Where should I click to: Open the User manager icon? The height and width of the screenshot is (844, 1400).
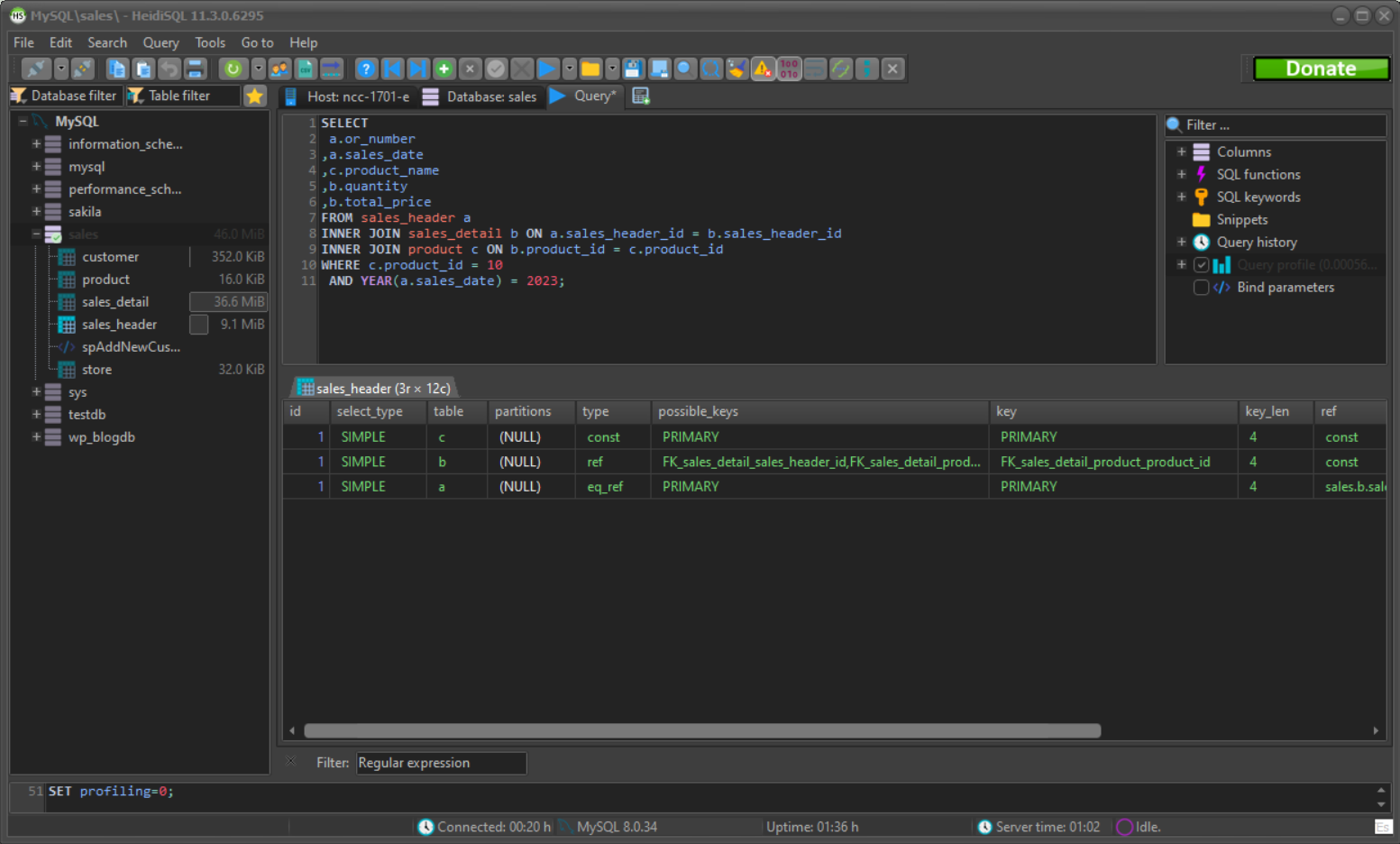coord(280,69)
